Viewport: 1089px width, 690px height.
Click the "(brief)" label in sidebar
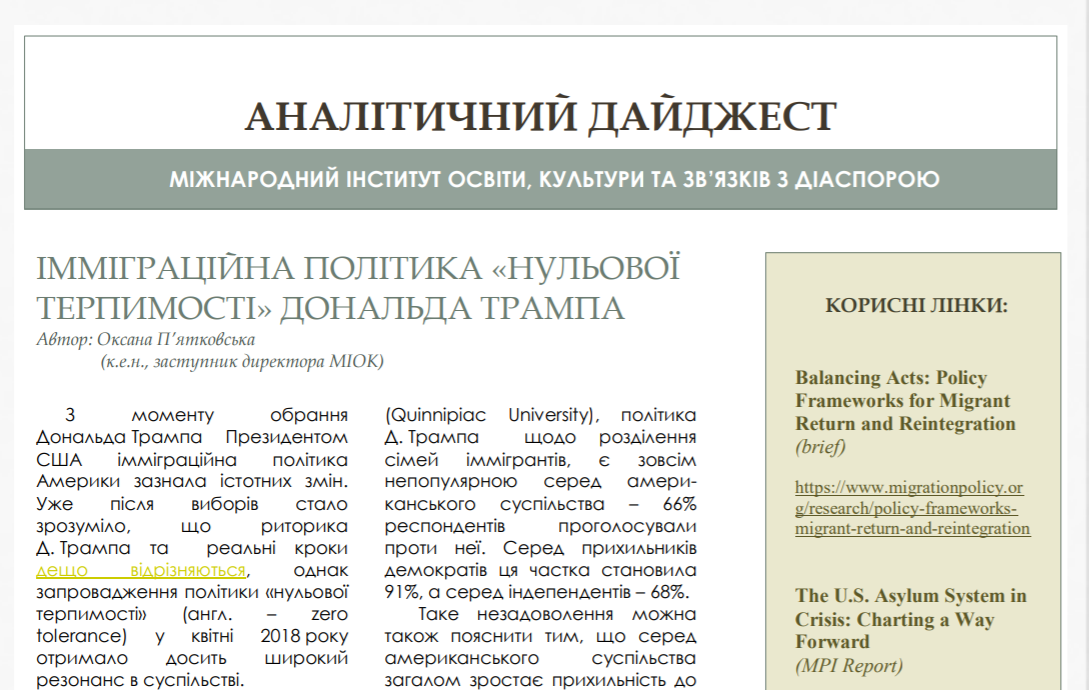point(820,447)
